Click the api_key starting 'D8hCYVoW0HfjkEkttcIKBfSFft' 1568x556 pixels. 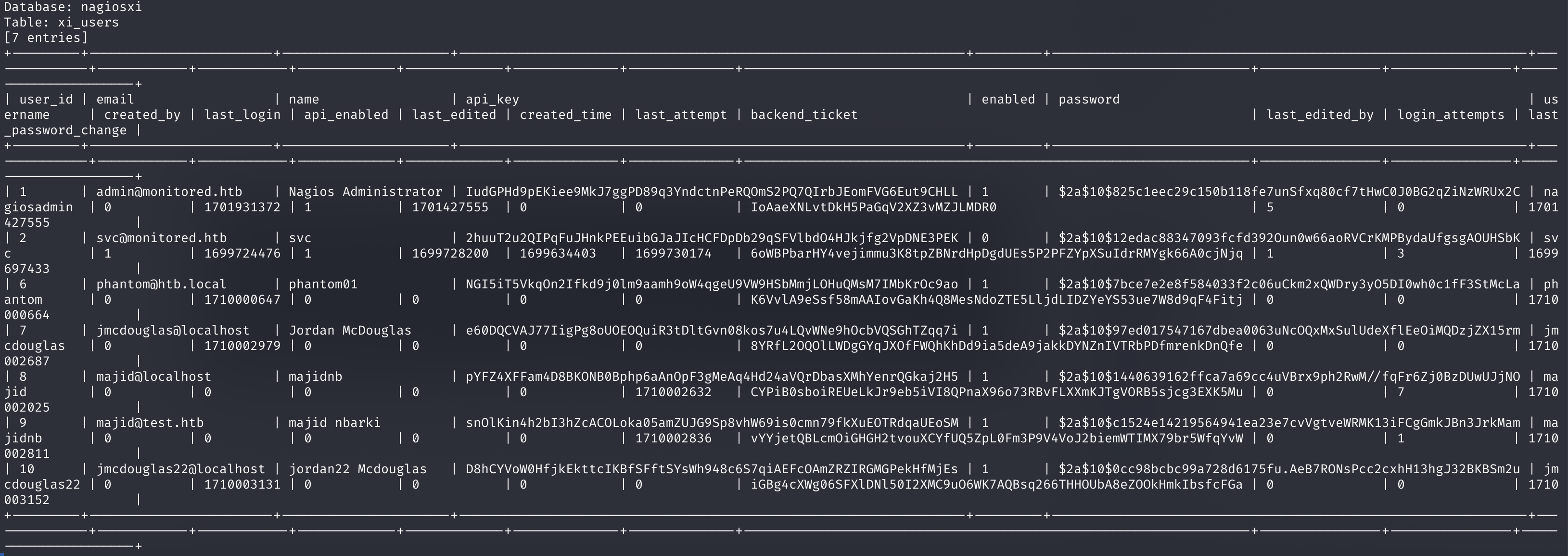pyautogui.click(x=712, y=469)
